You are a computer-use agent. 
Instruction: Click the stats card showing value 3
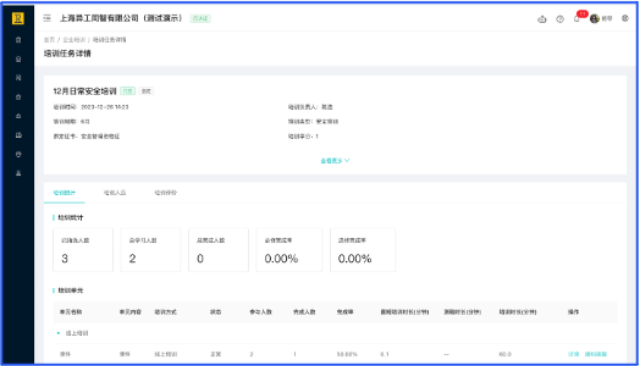click(83, 250)
